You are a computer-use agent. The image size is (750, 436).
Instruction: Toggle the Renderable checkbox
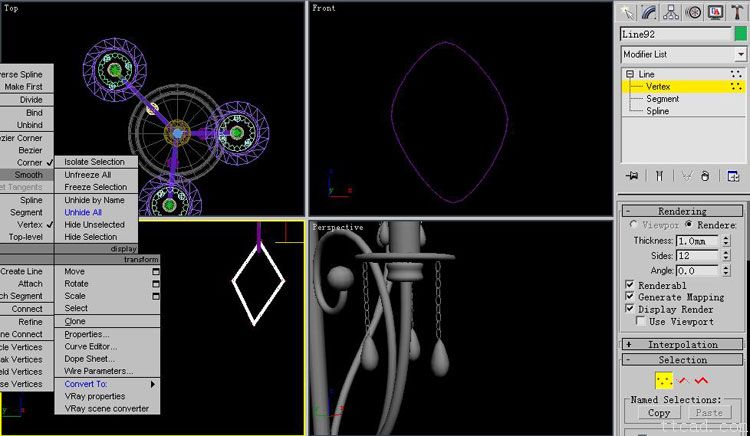click(x=629, y=284)
